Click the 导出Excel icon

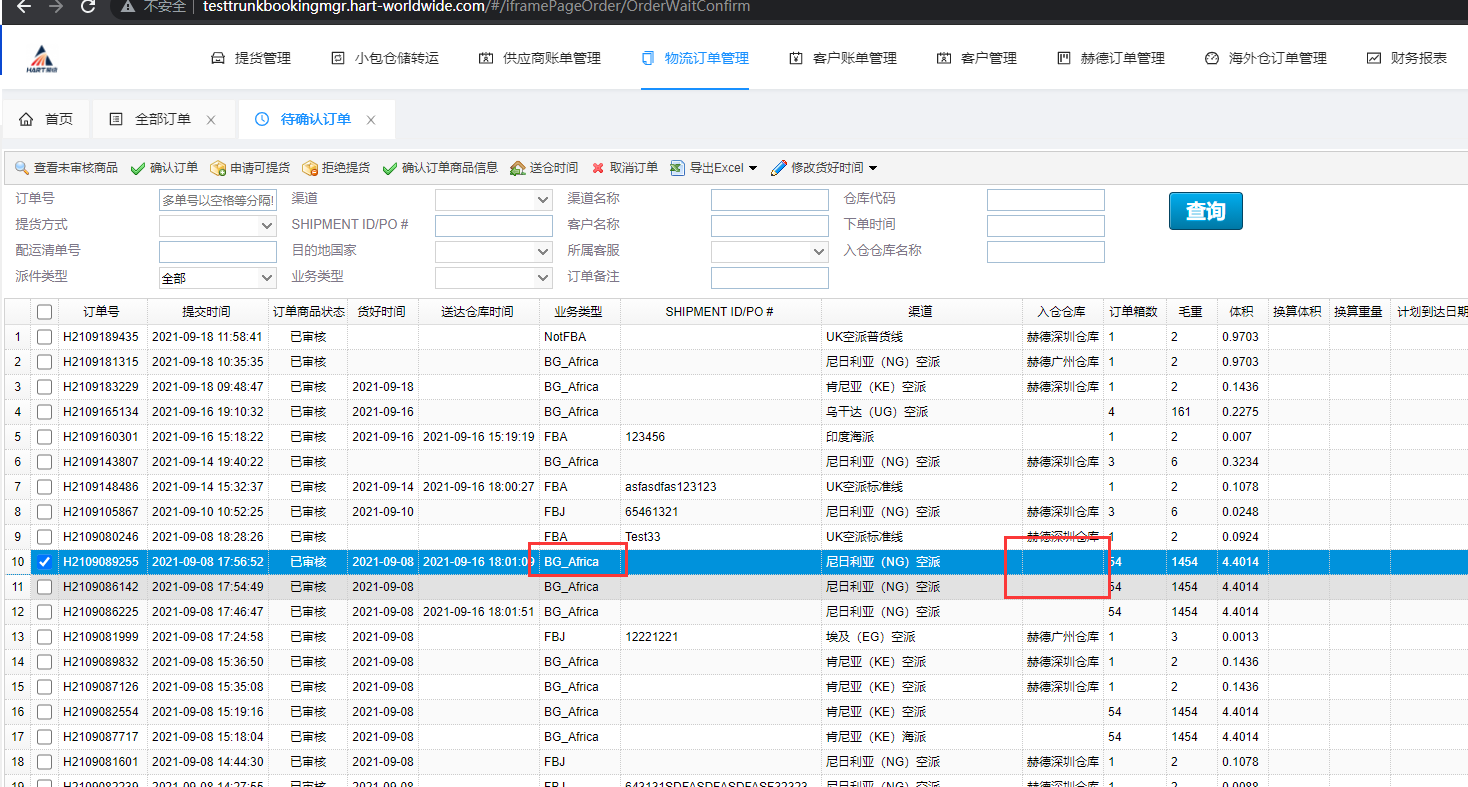point(677,168)
